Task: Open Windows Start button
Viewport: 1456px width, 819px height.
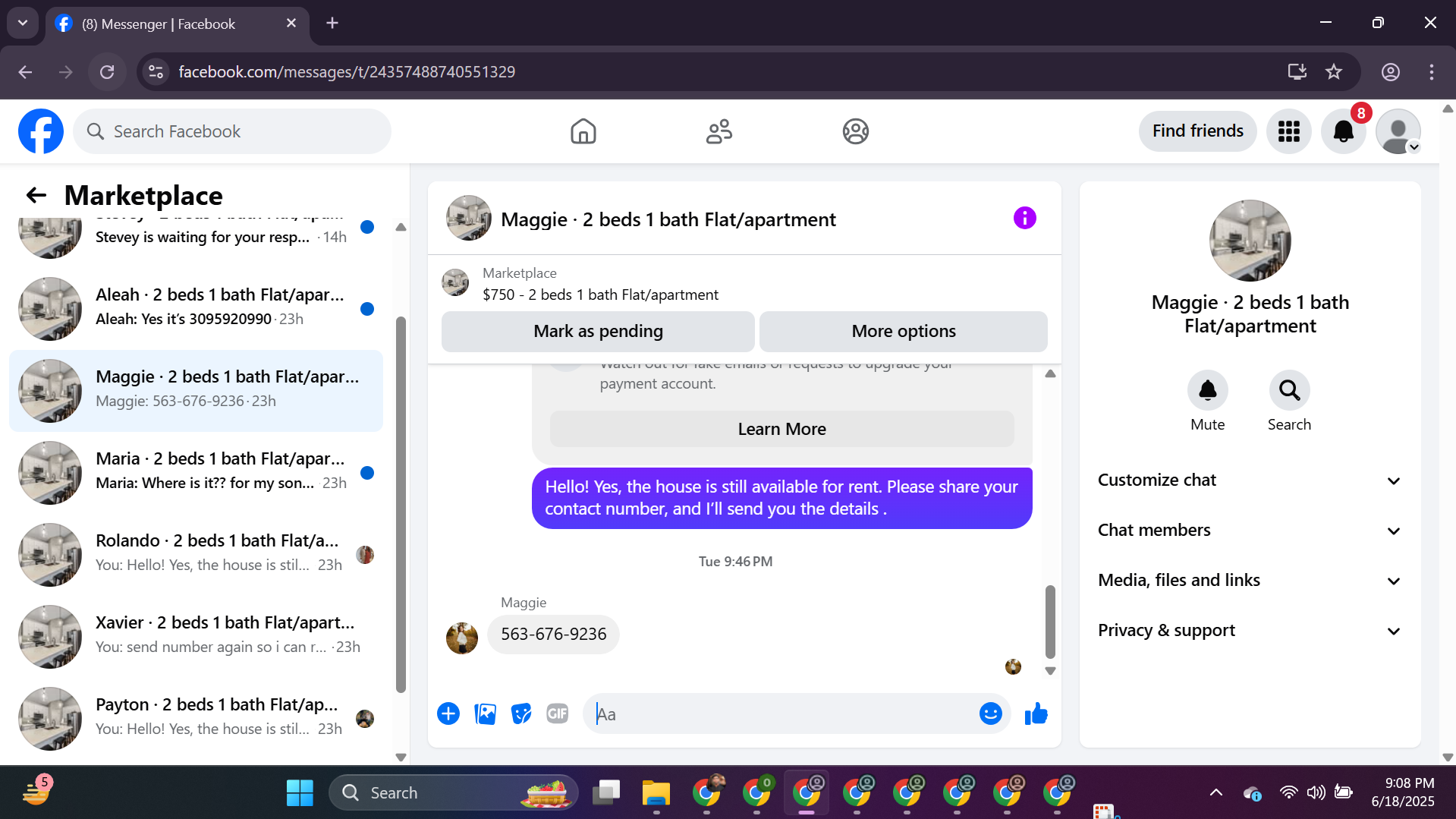Action: click(300, 792)
